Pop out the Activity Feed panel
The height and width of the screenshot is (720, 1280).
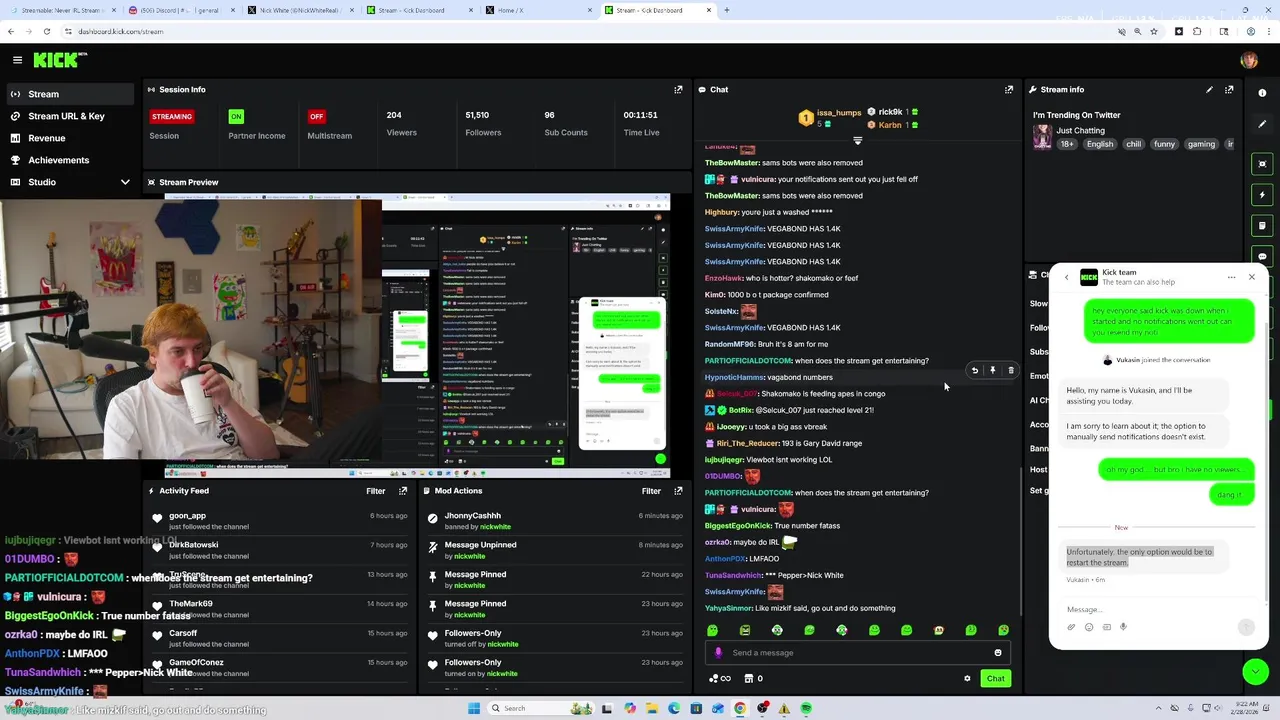(x=403, y=491)
